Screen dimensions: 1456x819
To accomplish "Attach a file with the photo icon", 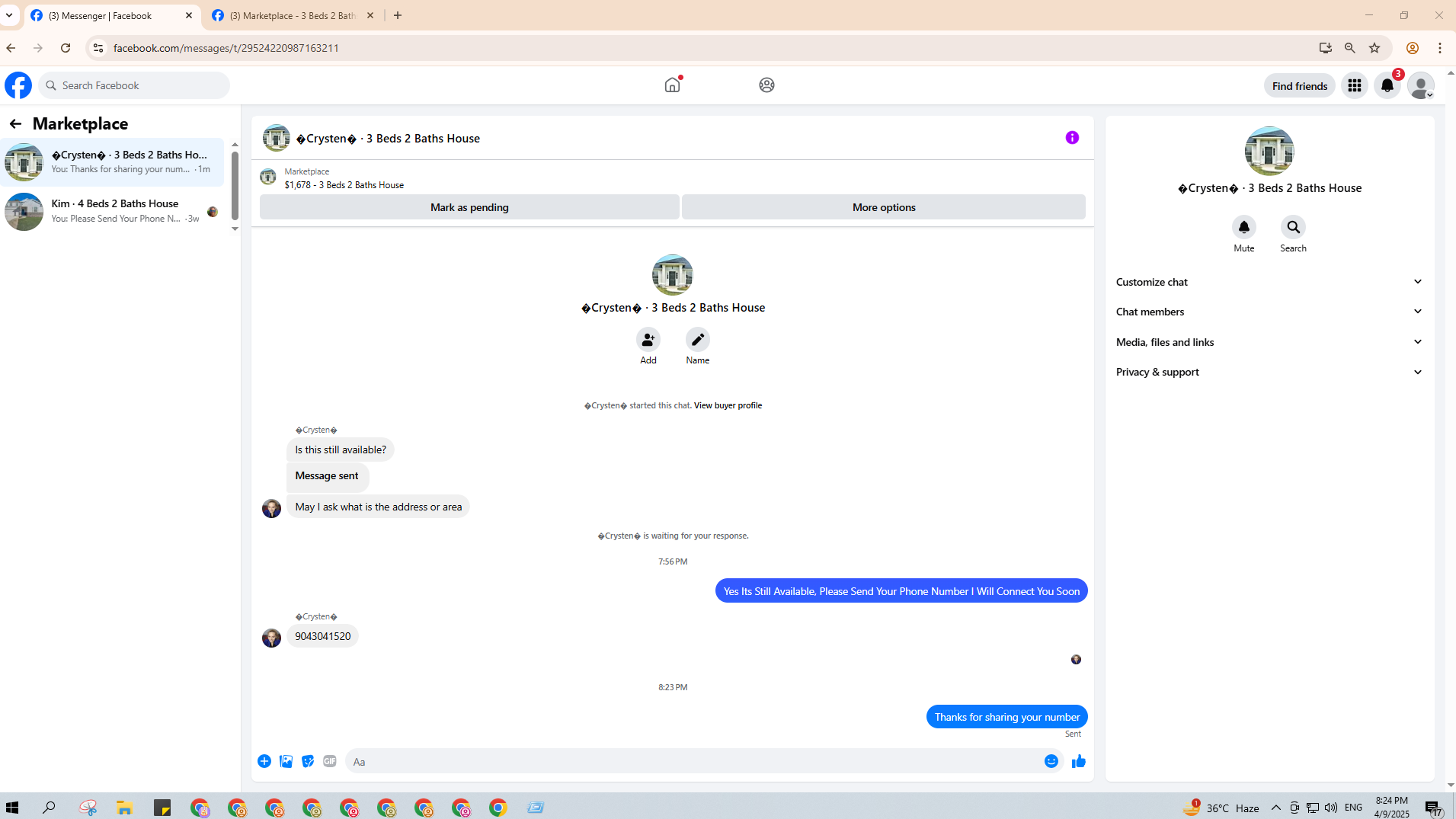I will (x=286, y=761).
